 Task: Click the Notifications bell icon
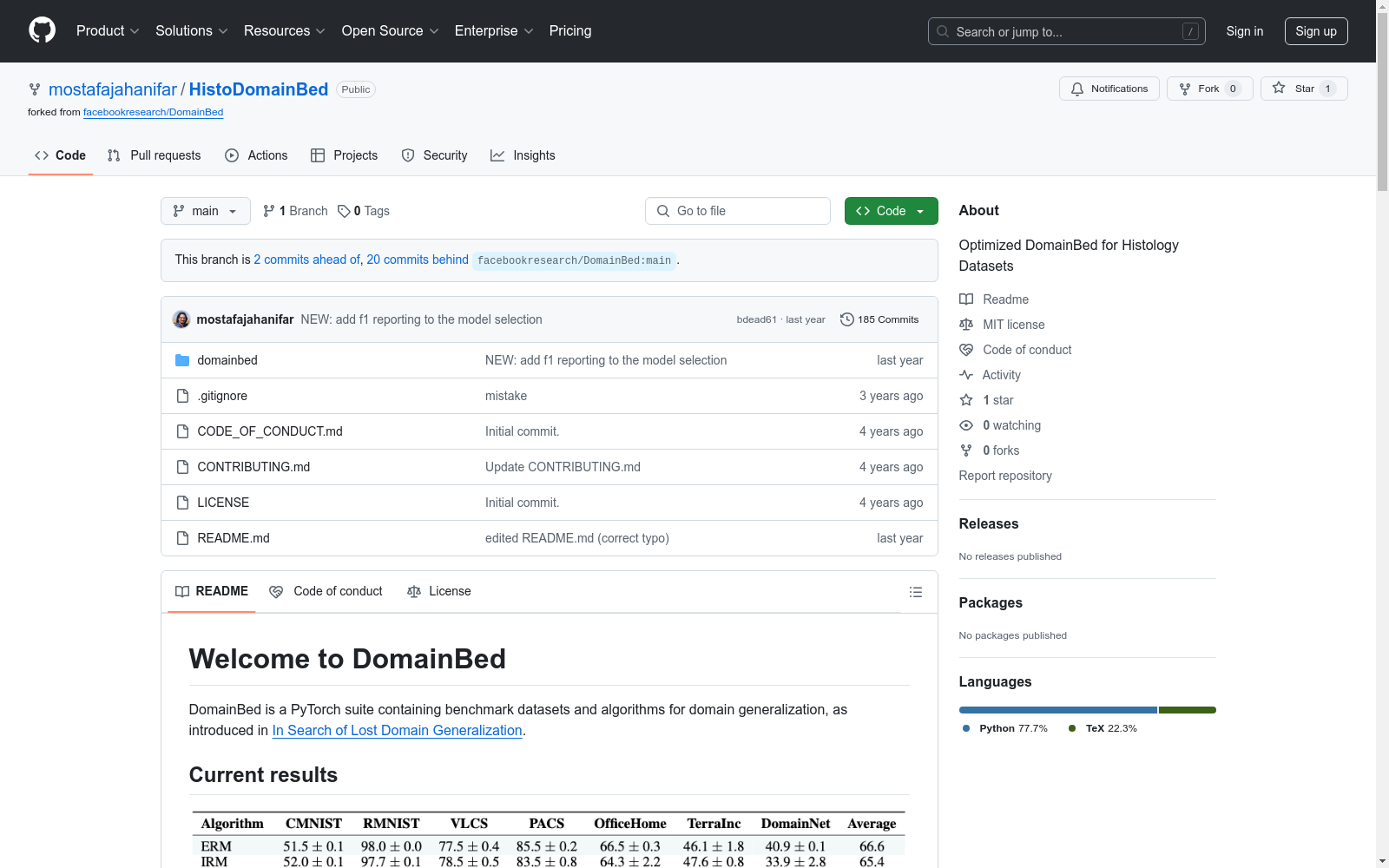point(1077,89)
